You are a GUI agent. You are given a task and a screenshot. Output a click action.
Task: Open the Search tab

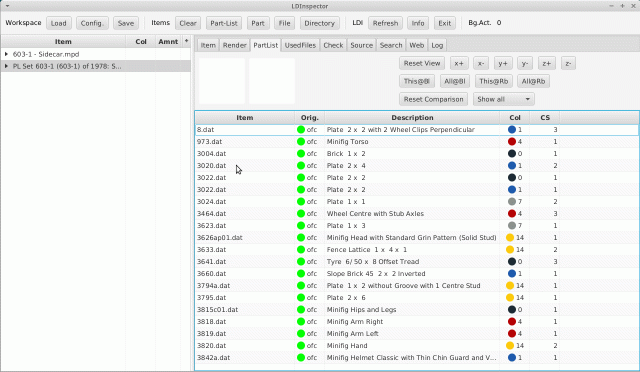(391, 45)
